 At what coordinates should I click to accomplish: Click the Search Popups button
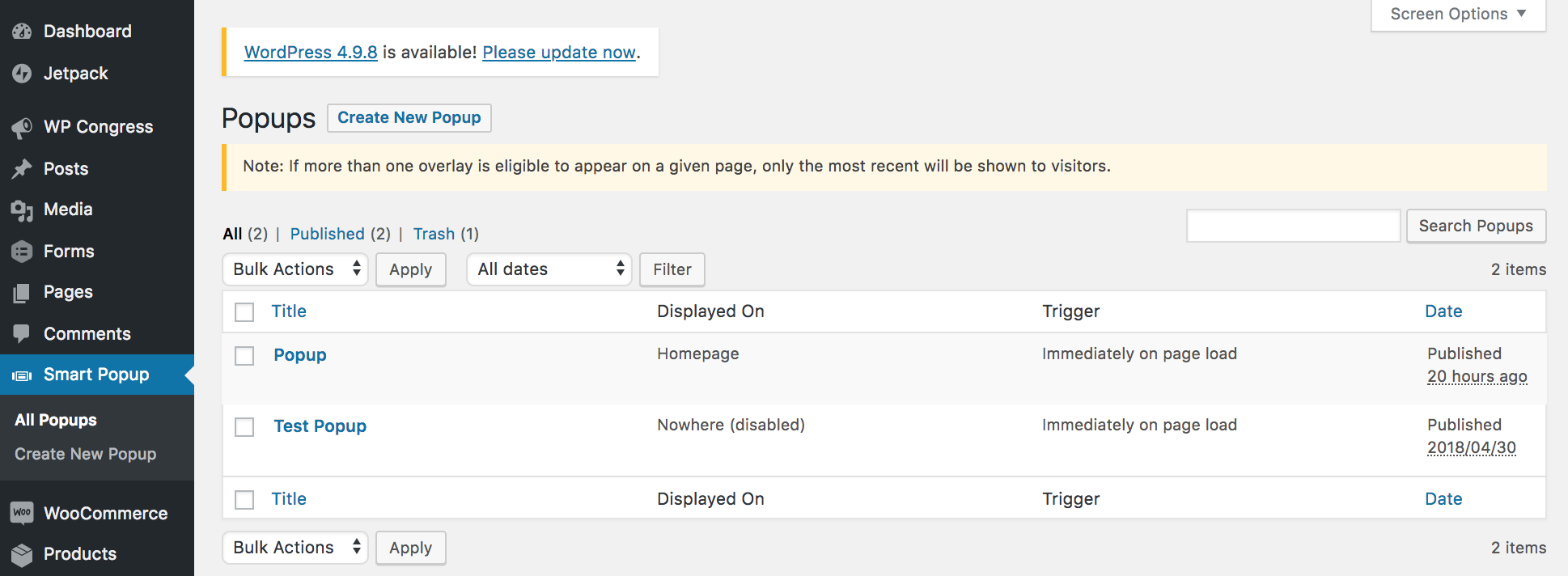point(1476,226)
